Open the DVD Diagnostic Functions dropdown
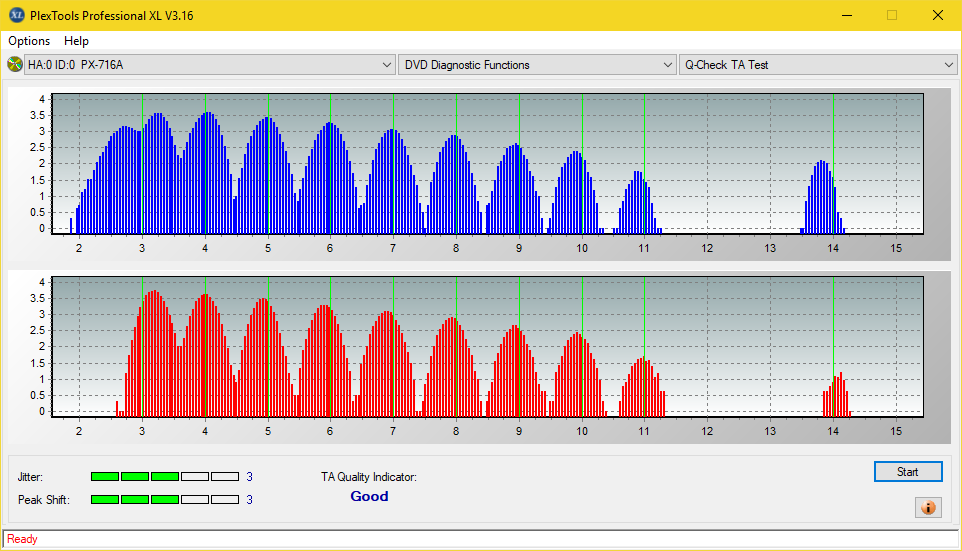This screenshot has width=962, height=551. tap(537, 64)
